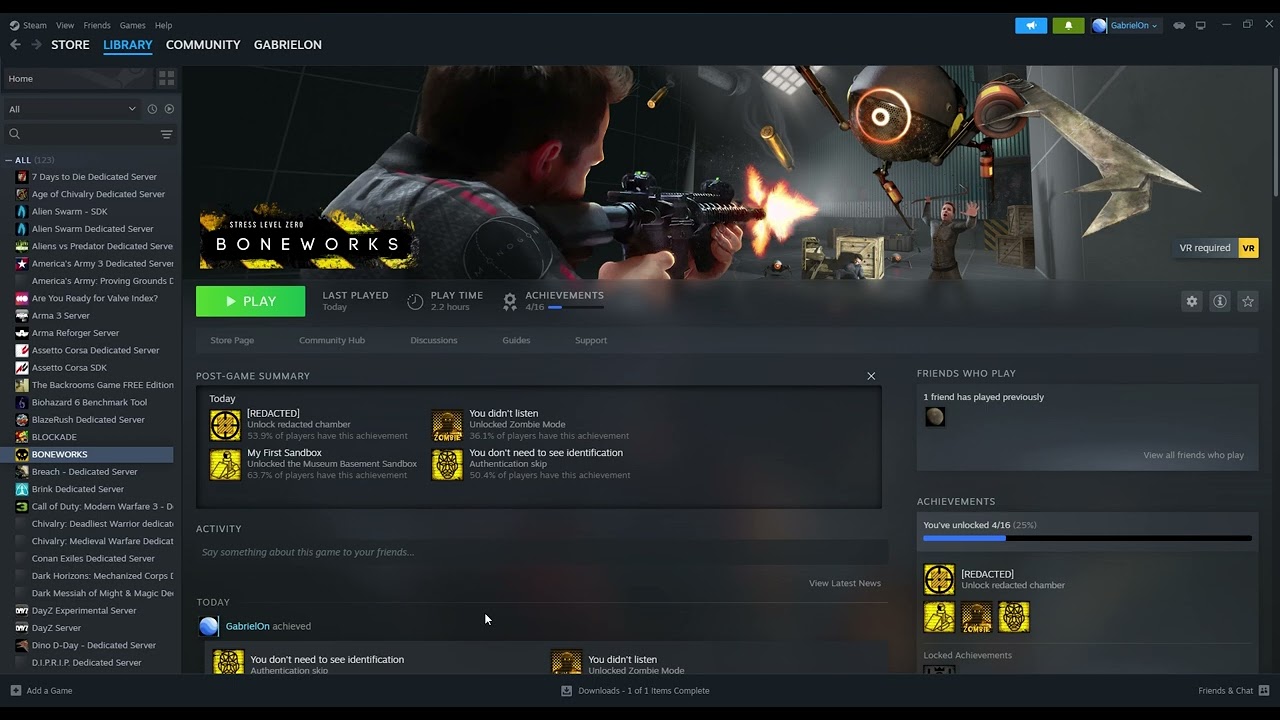Open the Support link
1280x720 pixels.
point(591,340)
